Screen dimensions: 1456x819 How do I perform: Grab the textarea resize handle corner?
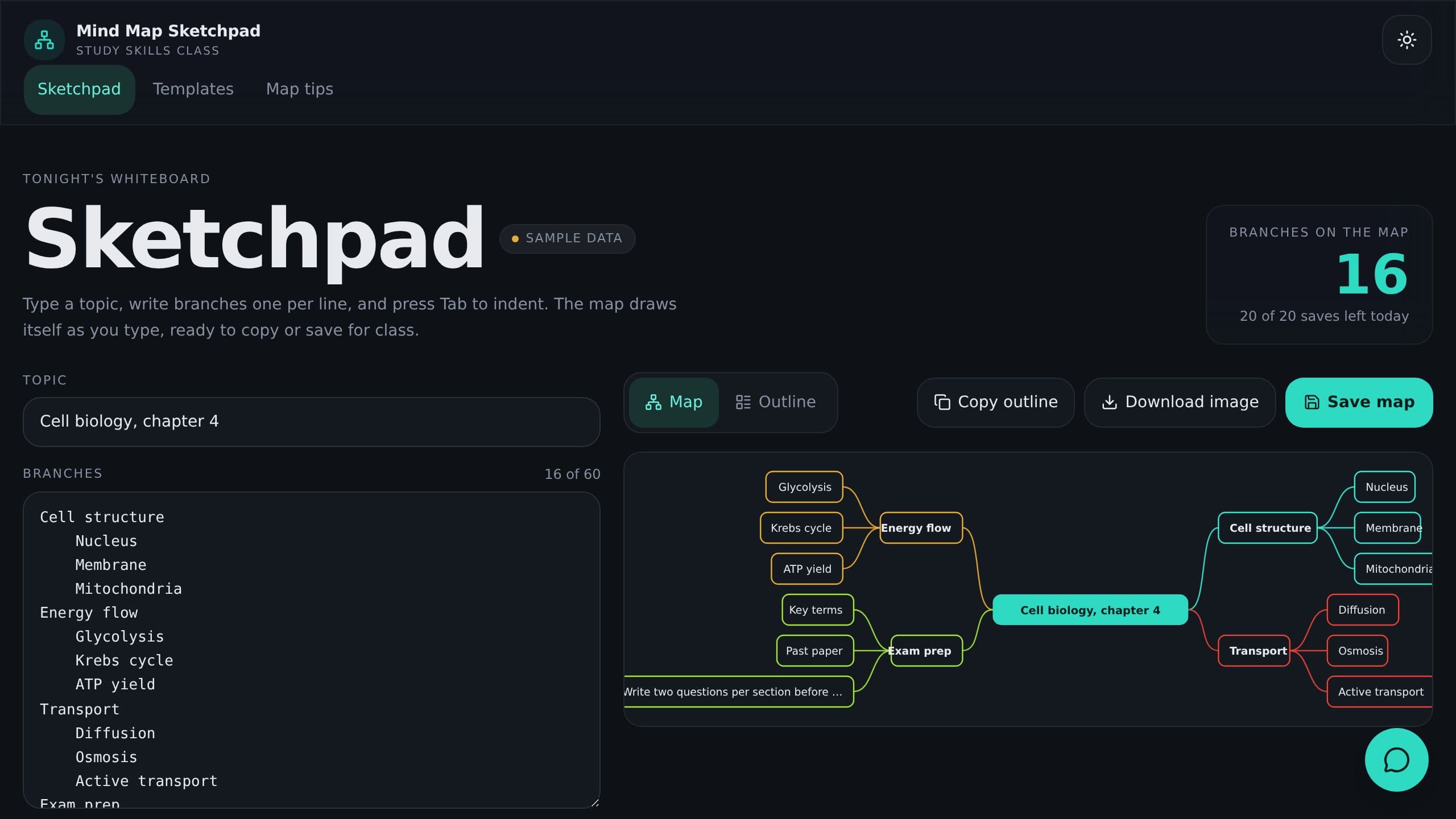pyautogui.click(x=594, y=803)
